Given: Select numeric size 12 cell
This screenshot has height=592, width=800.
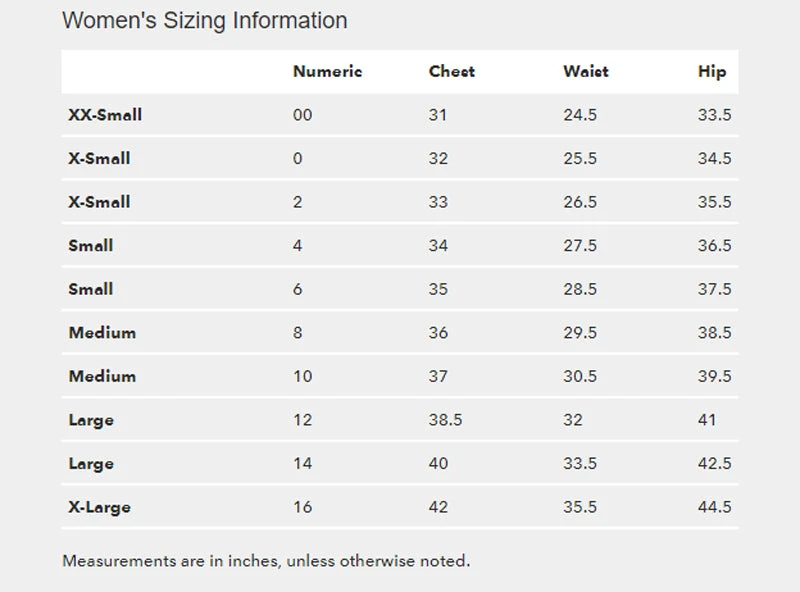Looking at the screenshot, I should (x=302, y=420).
